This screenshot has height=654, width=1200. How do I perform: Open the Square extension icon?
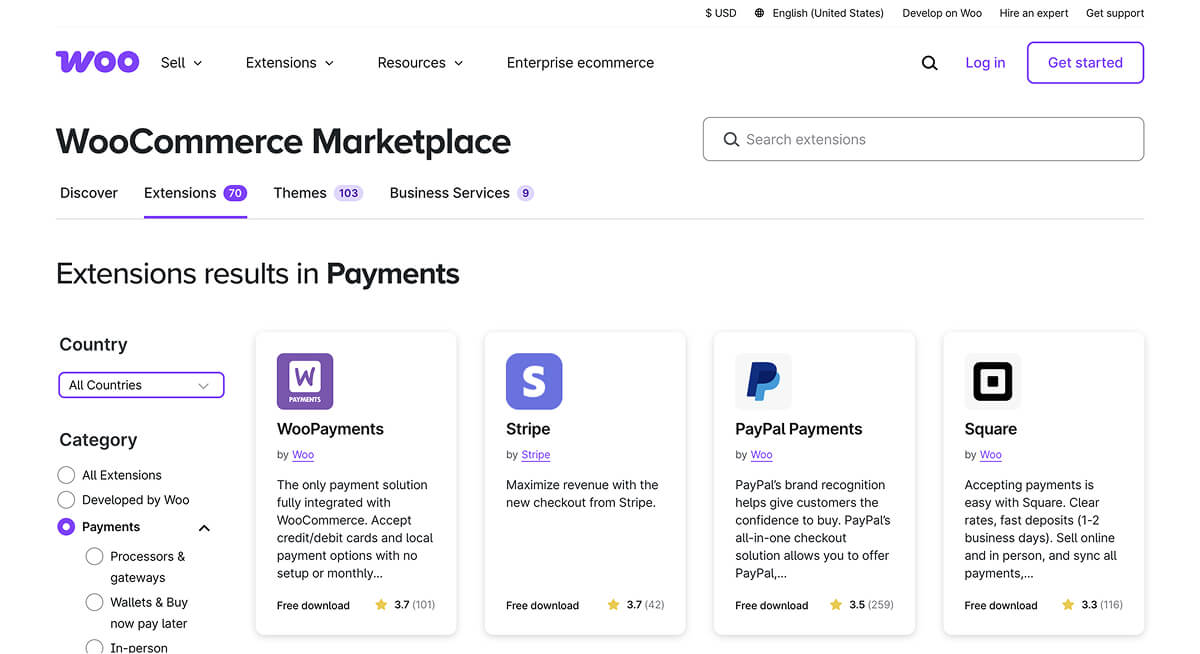pyautogui.click(x=993, y=381)
